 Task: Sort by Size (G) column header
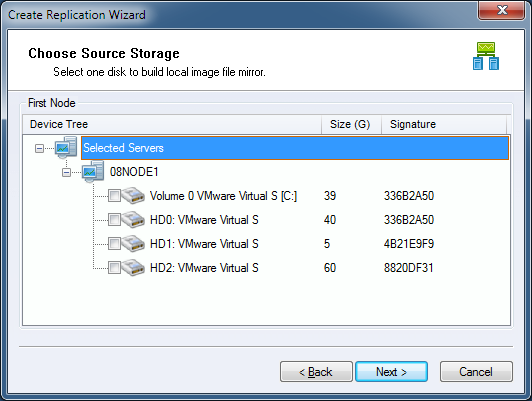tap(352, 124)
